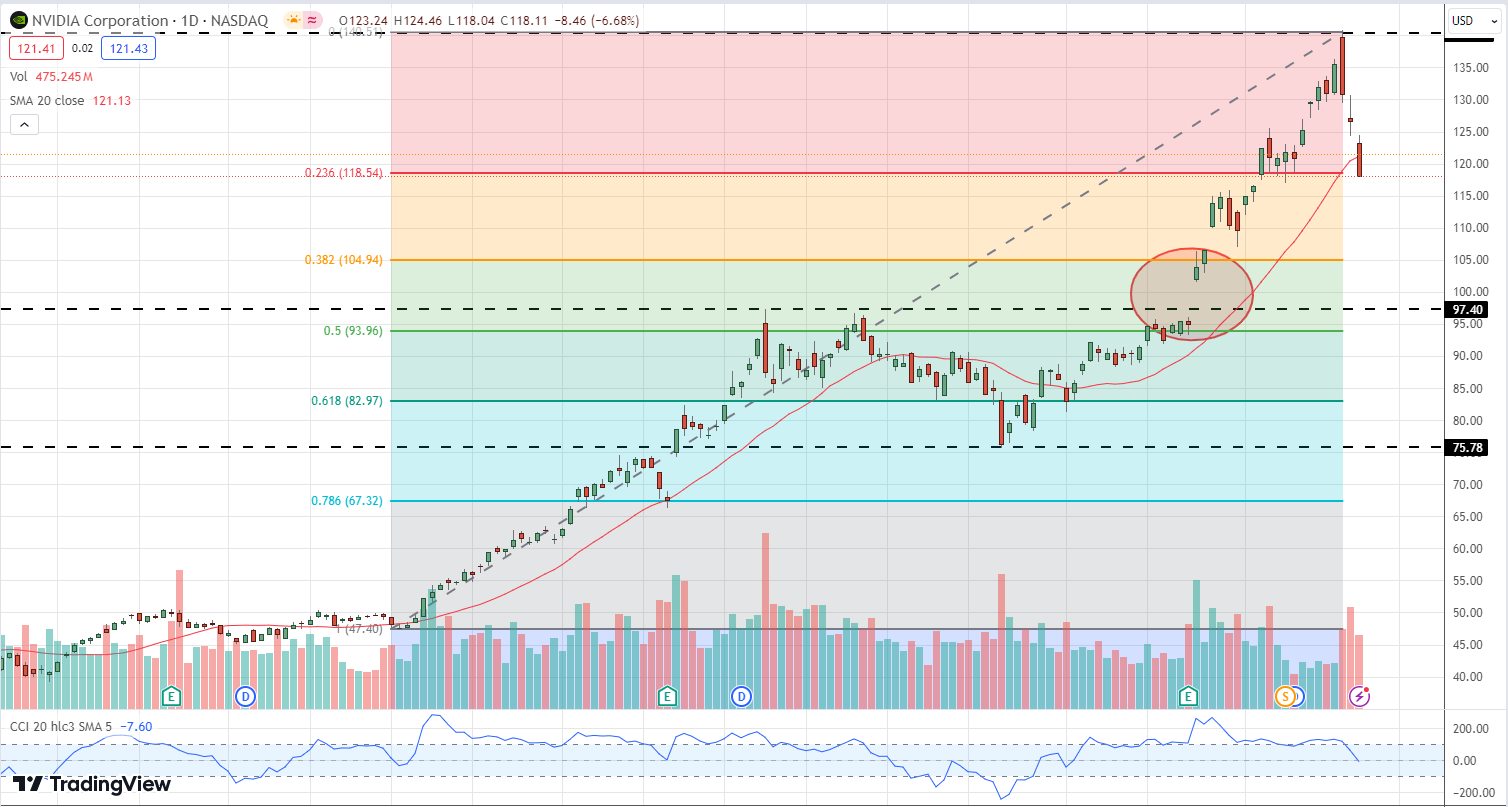Select the 0.236 (118.54) Fibonacci label
The width and height of the screenshot is (1508, 807).
click(343, 173)
